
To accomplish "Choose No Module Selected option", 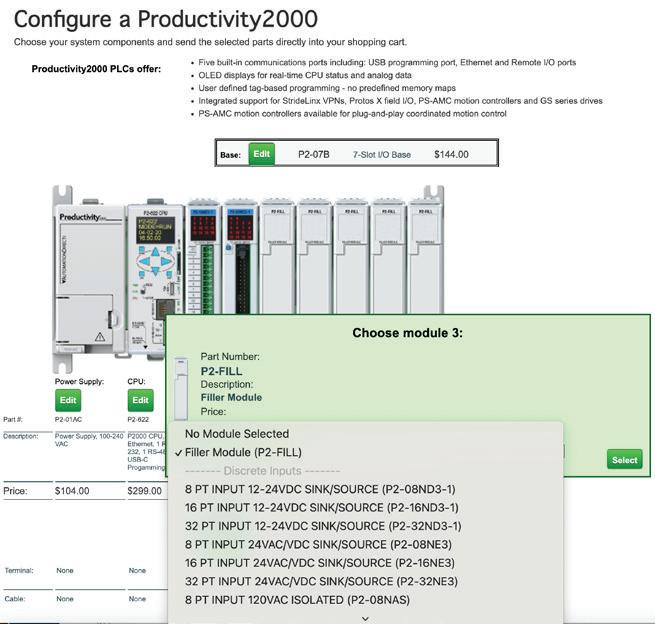I will pyautogui.click(x=365, y=434).
